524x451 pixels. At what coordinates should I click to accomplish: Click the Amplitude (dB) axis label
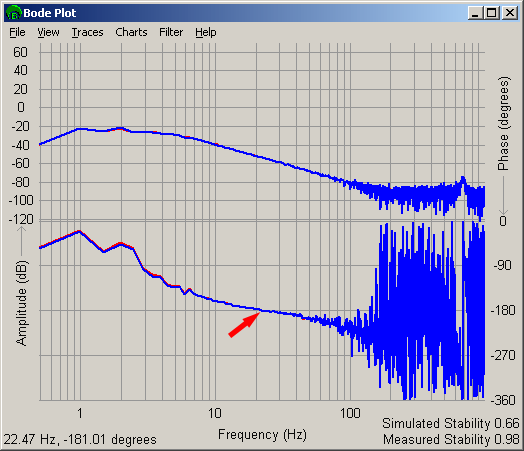click(x=22, y=303)
